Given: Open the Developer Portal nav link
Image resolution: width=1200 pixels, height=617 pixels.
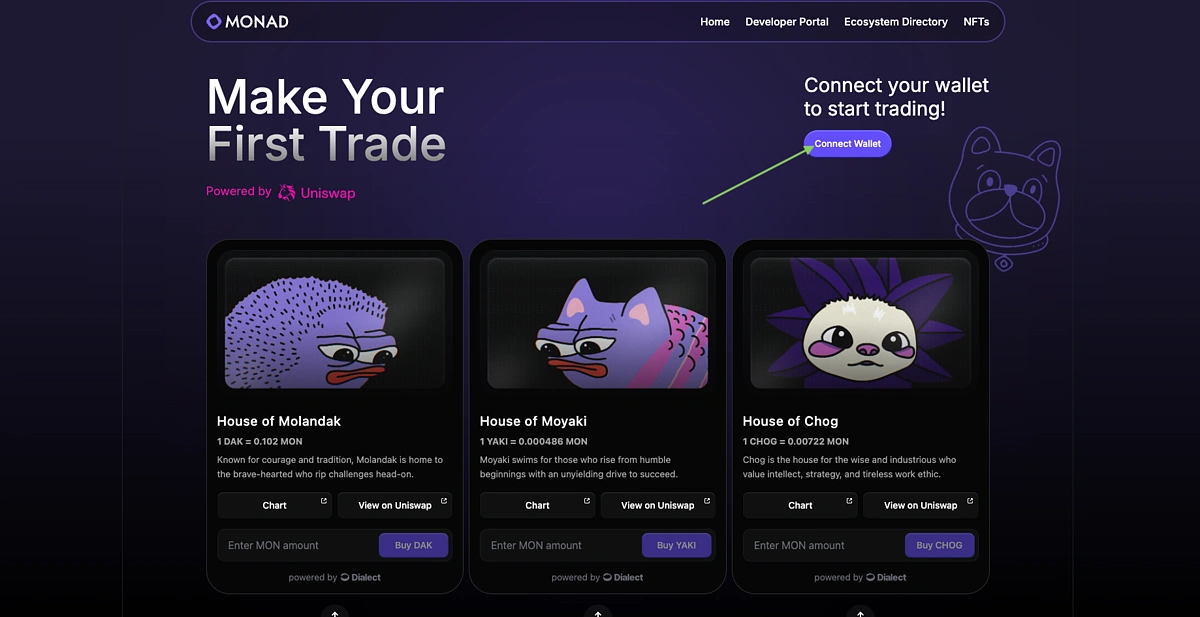Looking at the screenshot, I should click(x=787, y=22).
